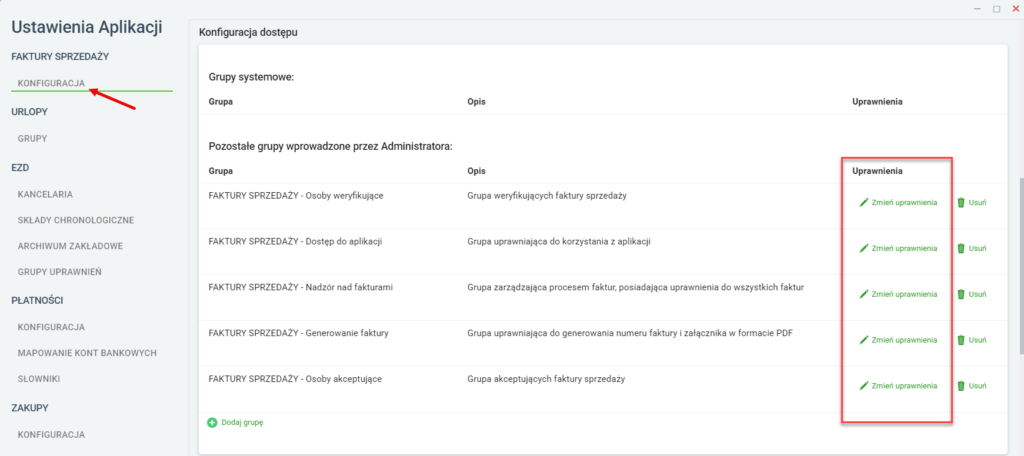Select Usun text for Osoby weryfikujące row
1024x456 pixels.
pyautogui.click(x=977, y=203)
